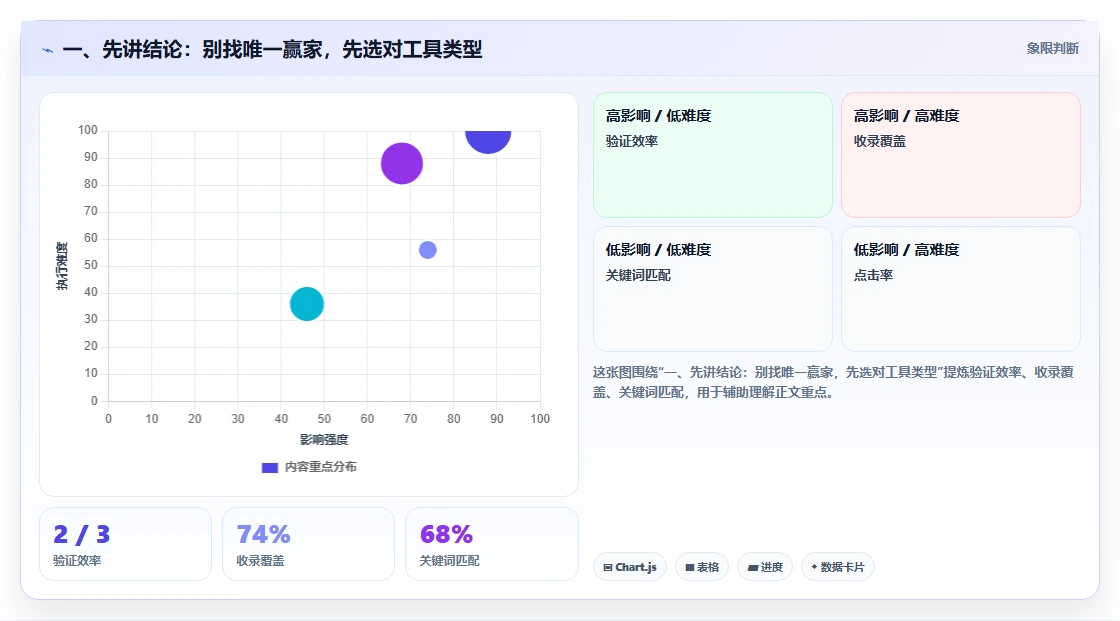Open the 低影响 / 低难度 quadrant card
The image size is (1120, 621).
(x=713, y=289)
